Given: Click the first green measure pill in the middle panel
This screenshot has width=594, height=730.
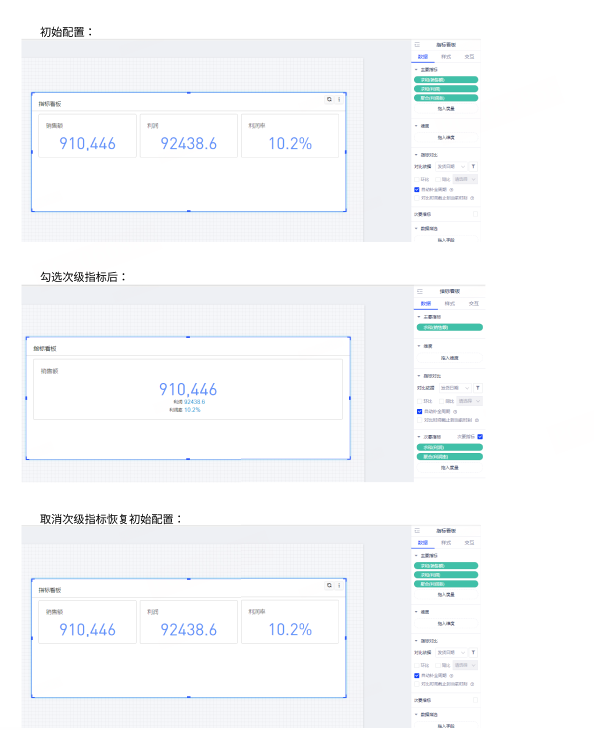Looking at the screenshot, I should pos(450,327).
